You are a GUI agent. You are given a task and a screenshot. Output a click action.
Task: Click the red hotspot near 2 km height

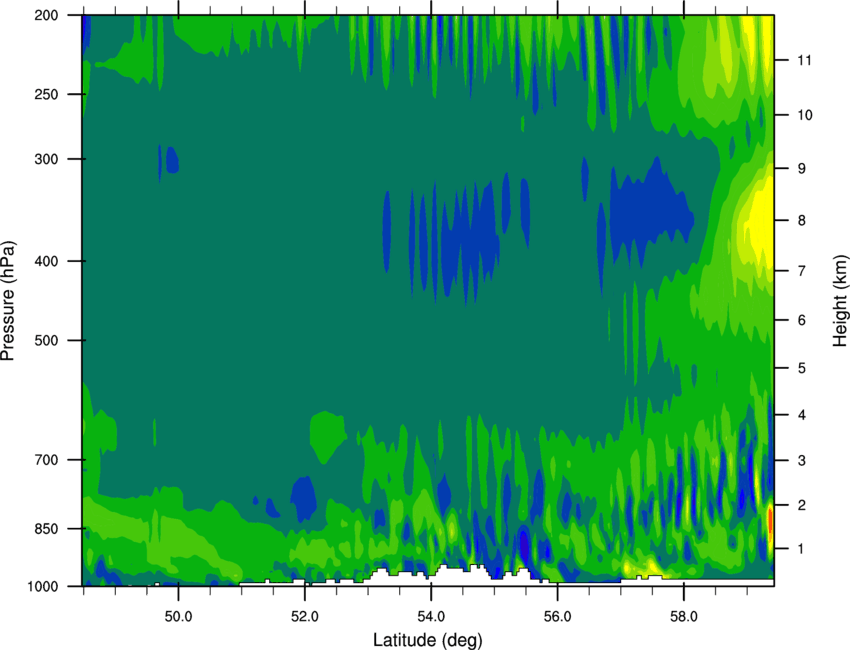(770, 520)
